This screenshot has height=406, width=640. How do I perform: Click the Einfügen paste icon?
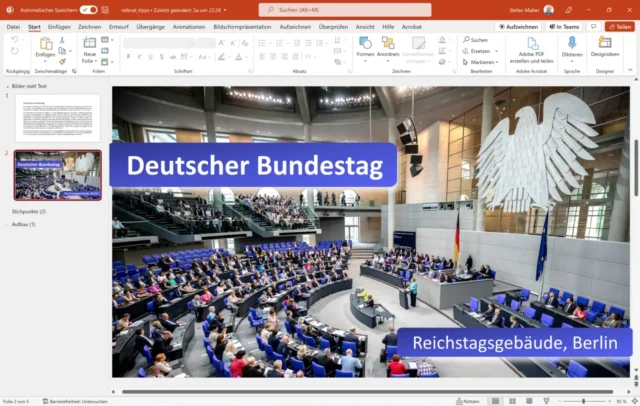(x=46, y=47)
